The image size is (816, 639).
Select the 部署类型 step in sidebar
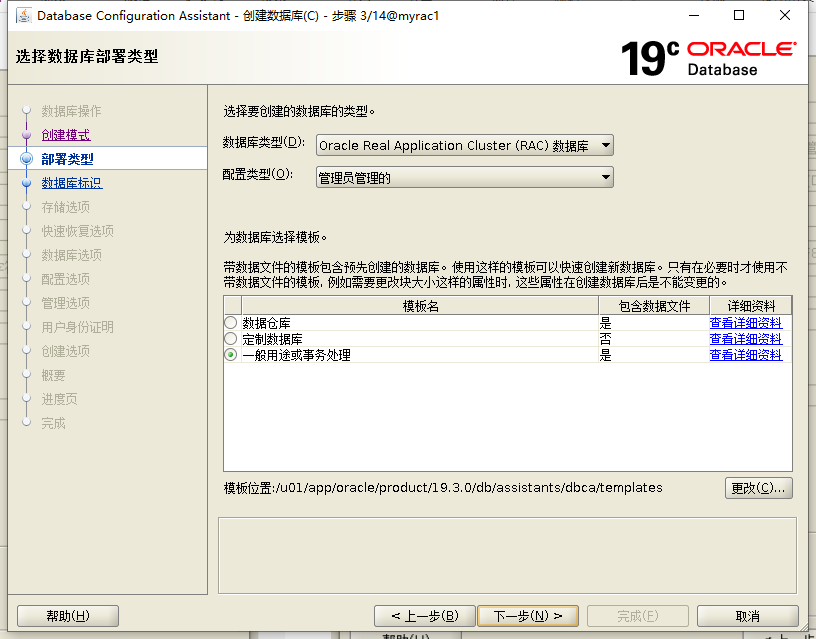pos(68,159)
